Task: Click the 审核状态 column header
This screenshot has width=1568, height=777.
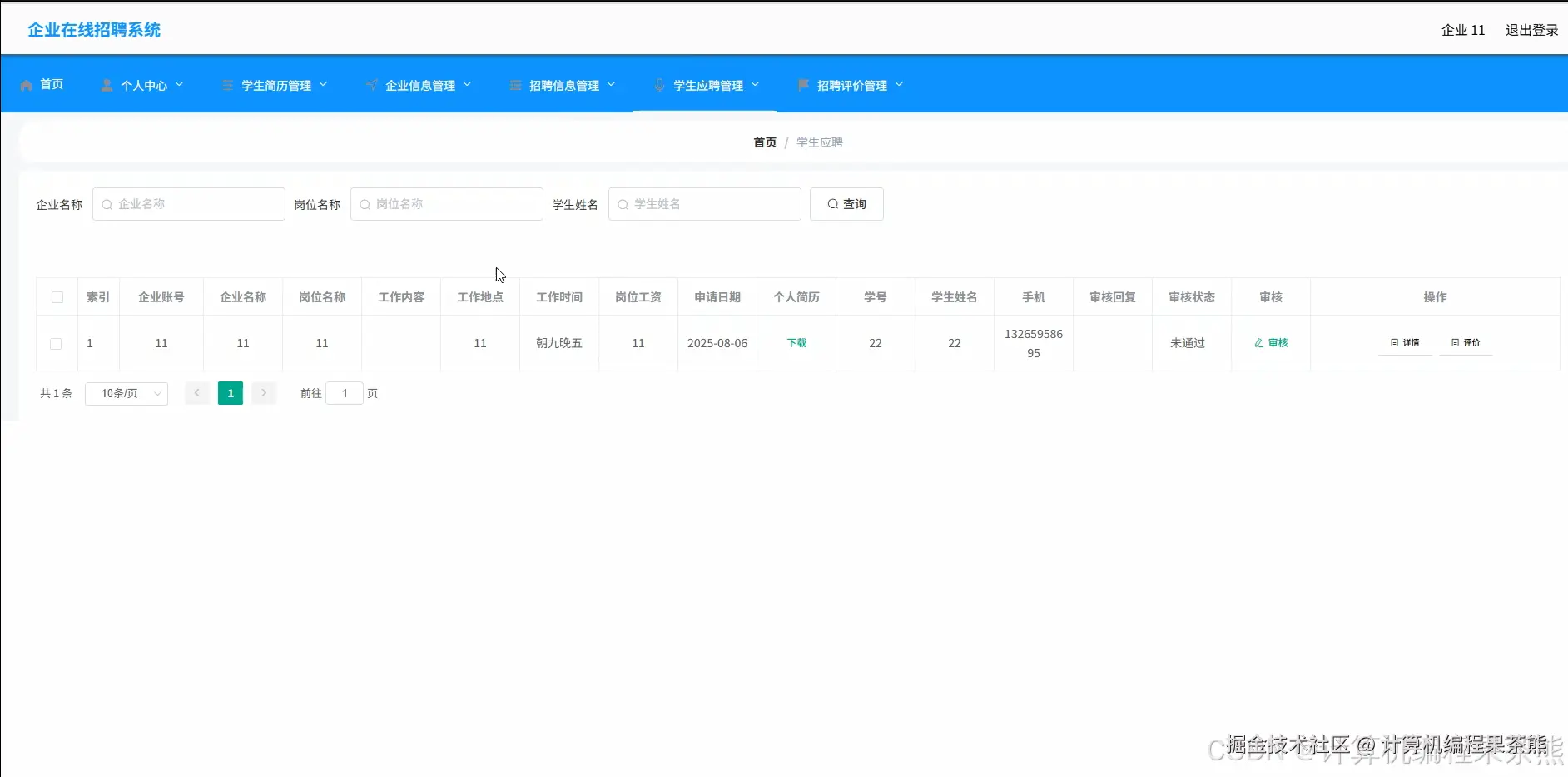Action: (x=1192, y=297)
